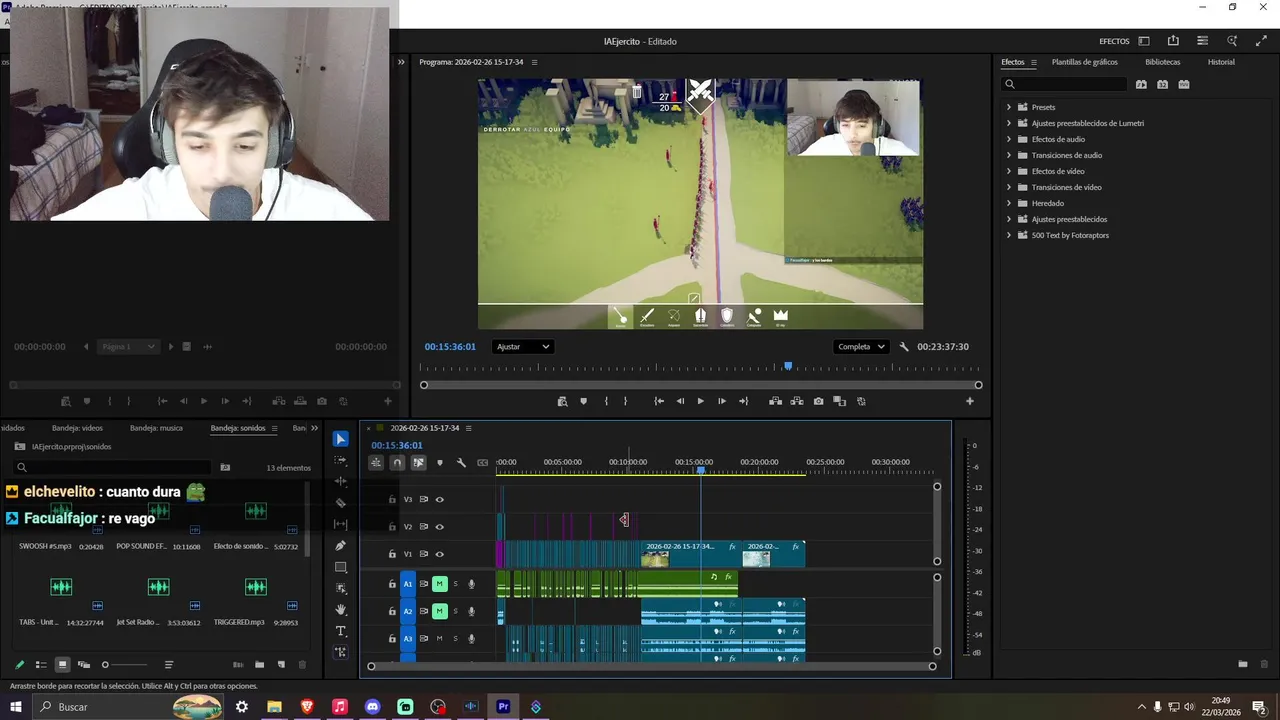Mute audio track A3

click(439, 638)
